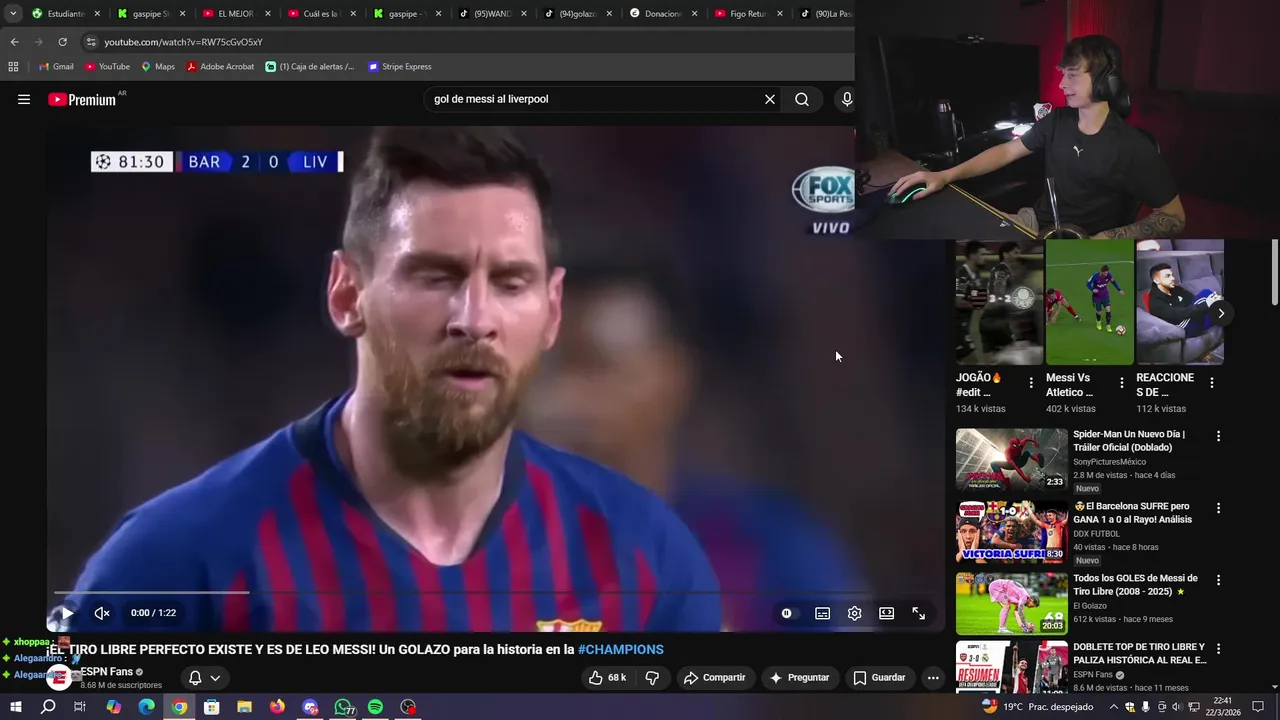The image size is (1280, 720).
Task: Toggle the autoplay switch in player
Action: (787, 613)
